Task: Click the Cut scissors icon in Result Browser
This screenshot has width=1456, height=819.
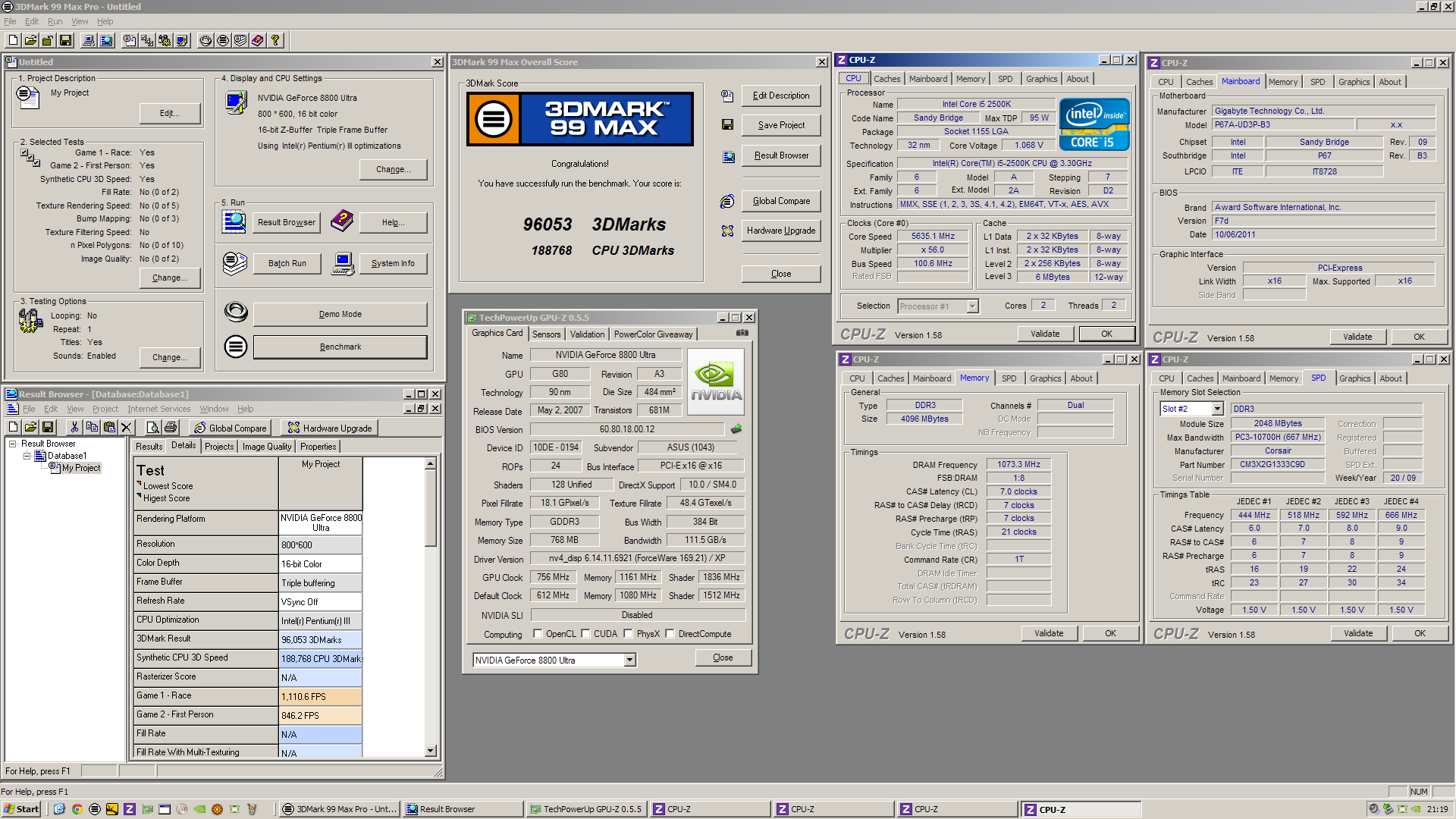Action: tap(74, 428)
